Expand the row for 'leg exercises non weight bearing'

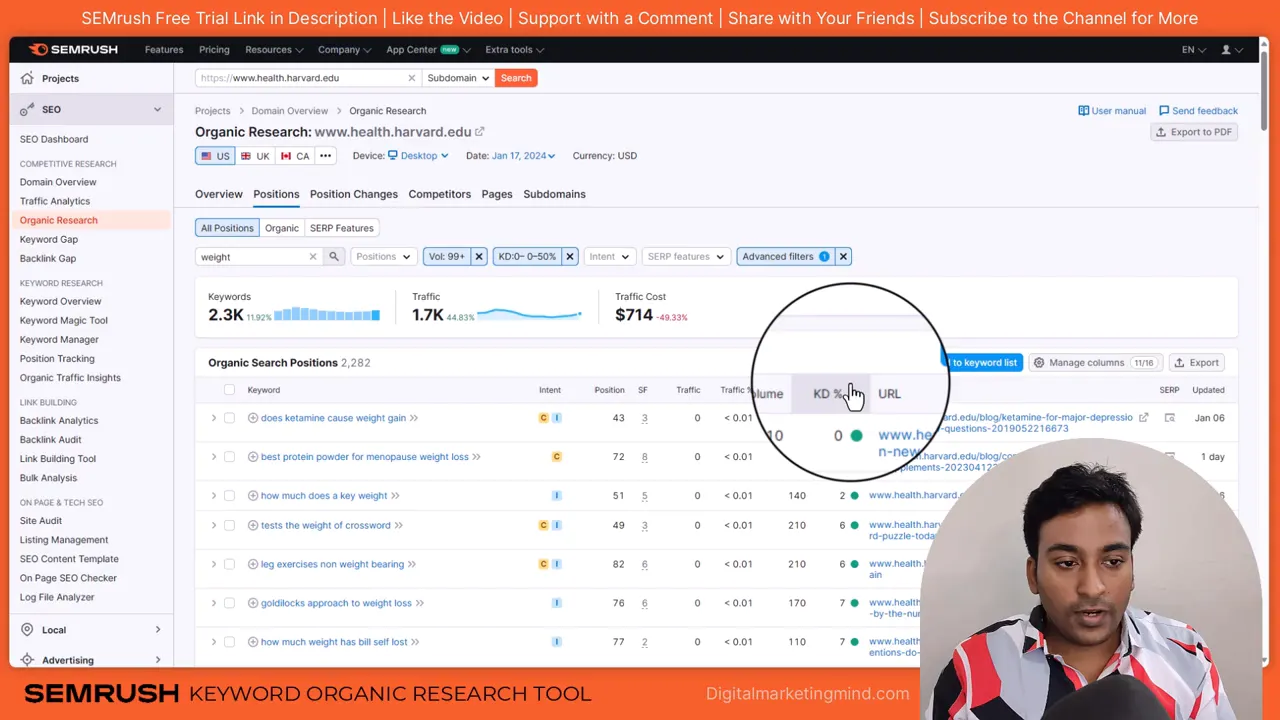click(x=213, y=564)
